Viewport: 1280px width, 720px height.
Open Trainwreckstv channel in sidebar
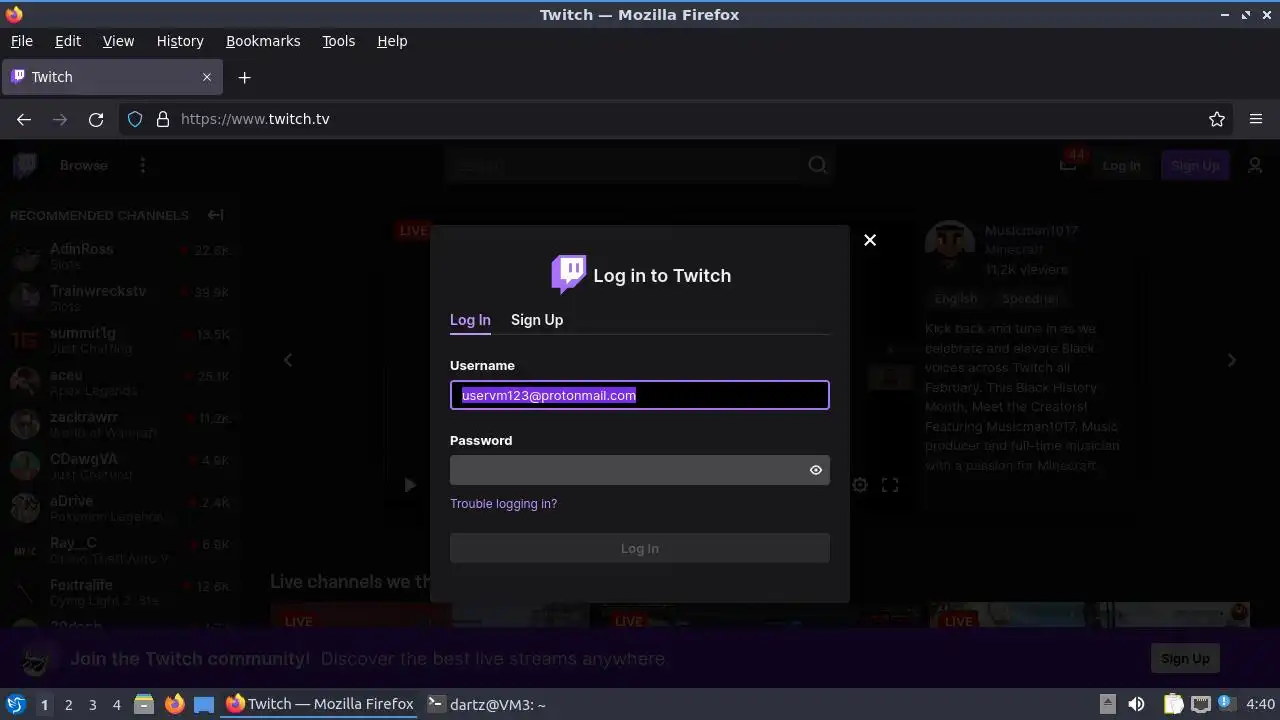[x=120, y=299]
